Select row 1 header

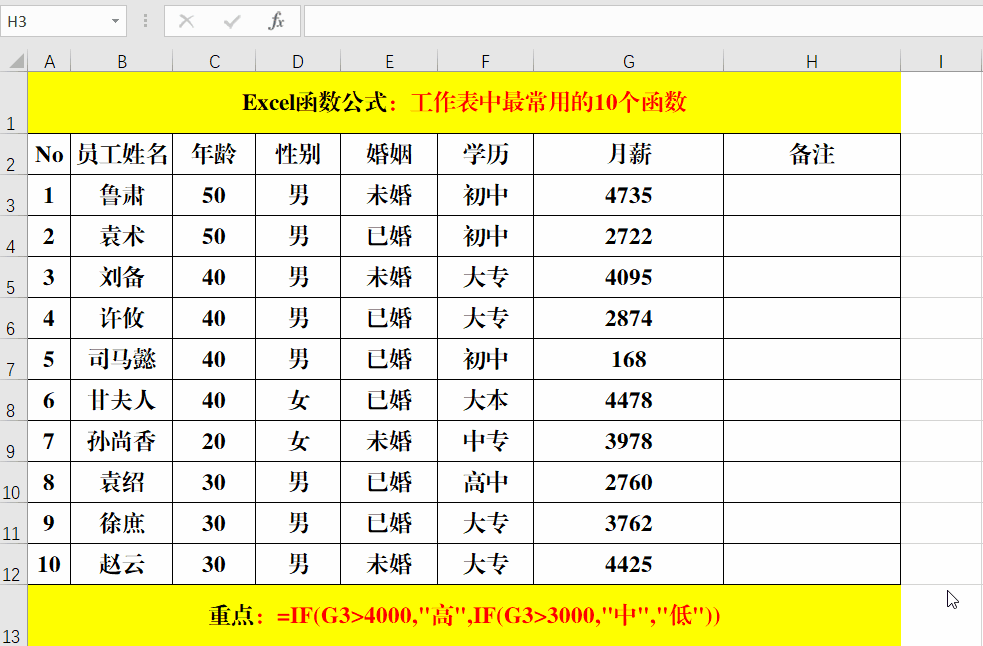14,102
